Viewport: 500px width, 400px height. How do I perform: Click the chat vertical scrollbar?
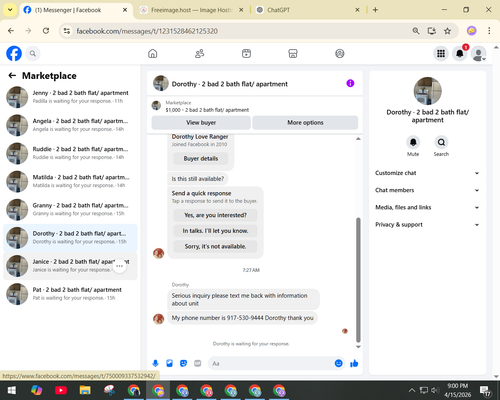(x=358, y=280)
